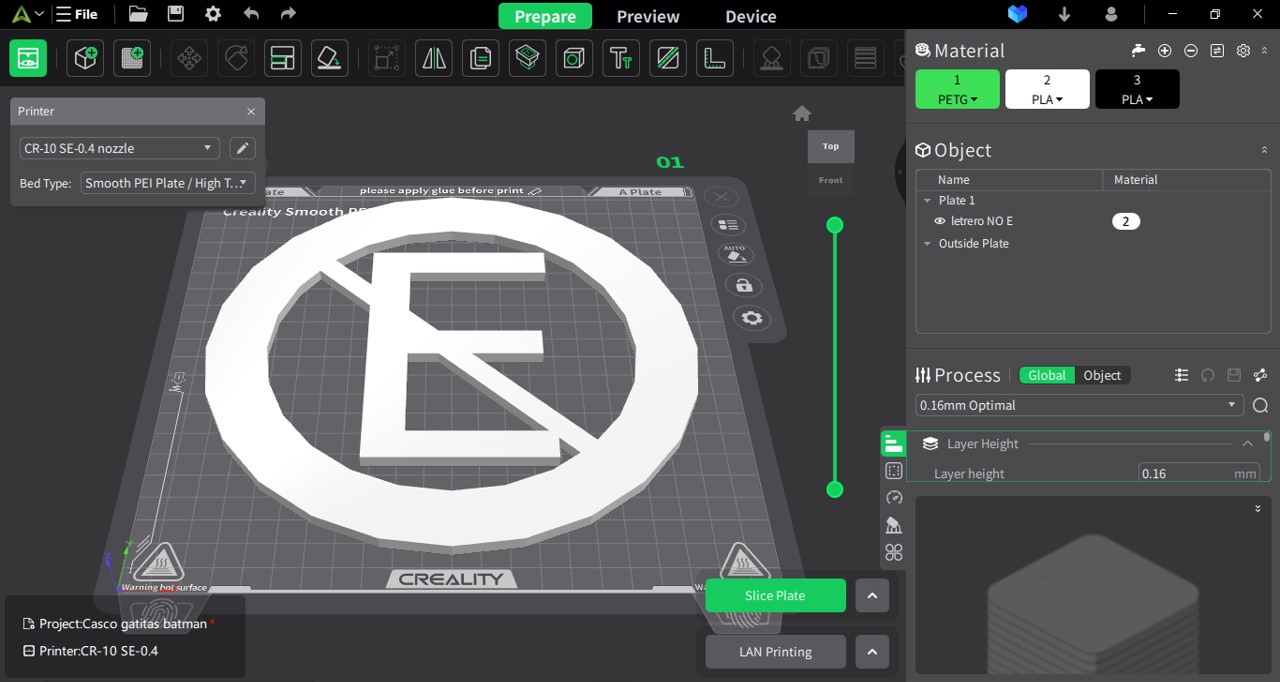The width and height of the screenshot is (1280, 682).
Task: Expand Slice Plate options arrow
Action: 872,595
